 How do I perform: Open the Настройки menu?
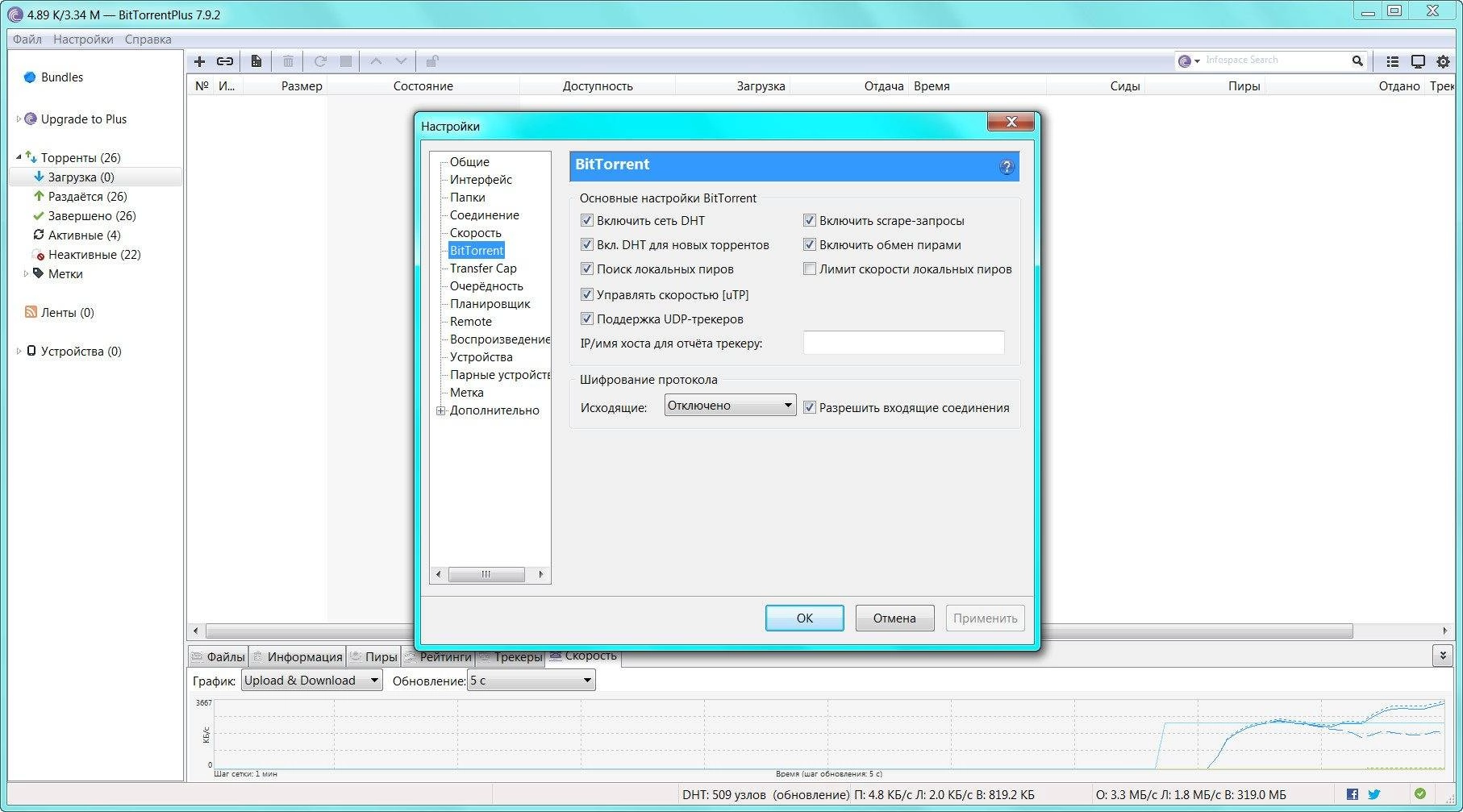tap(83, 39)
